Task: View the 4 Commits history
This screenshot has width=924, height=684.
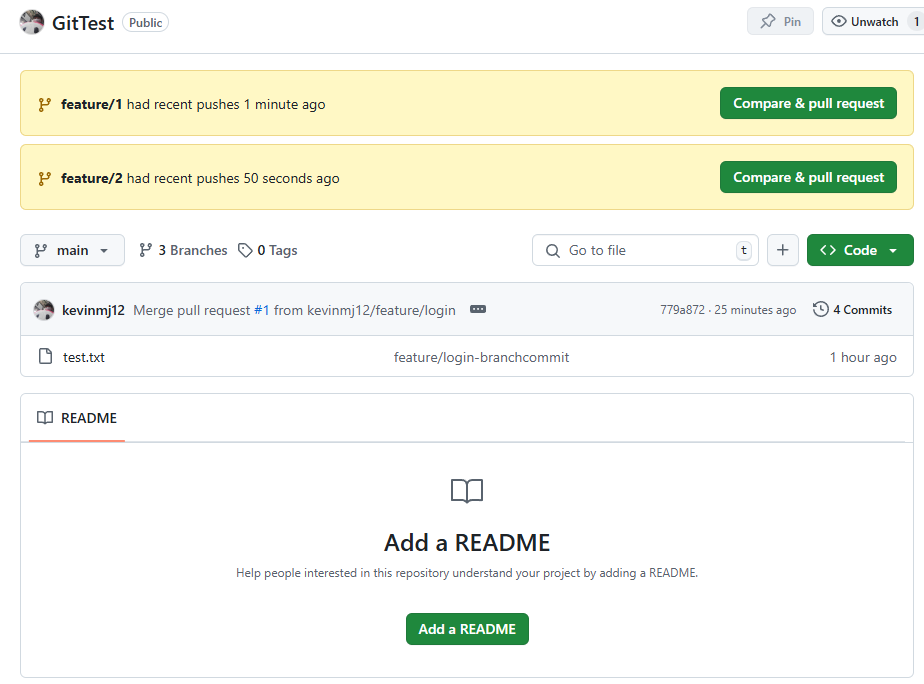Action: pos(853,310)
